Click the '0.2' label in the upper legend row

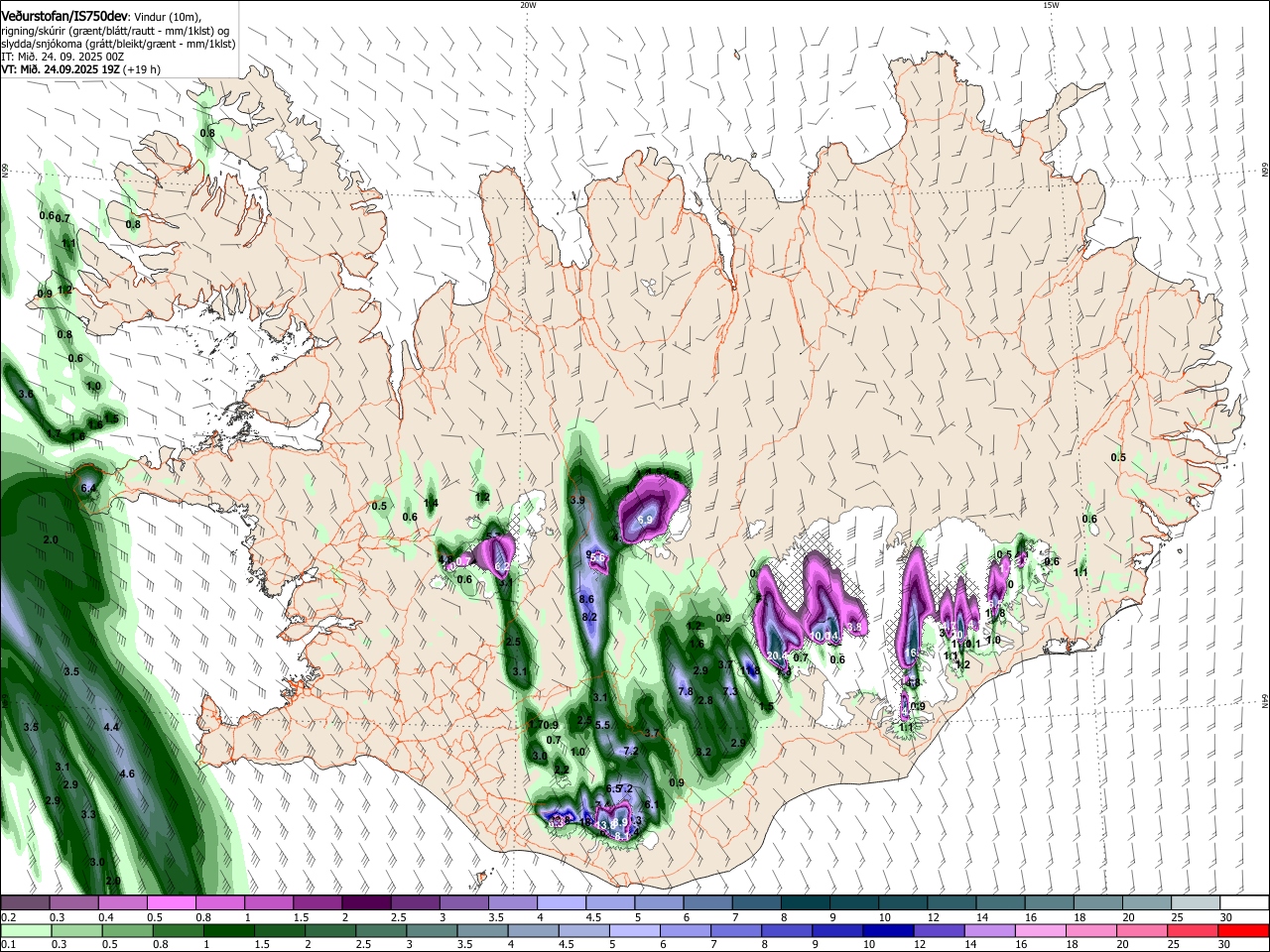[x=8, y=918]
